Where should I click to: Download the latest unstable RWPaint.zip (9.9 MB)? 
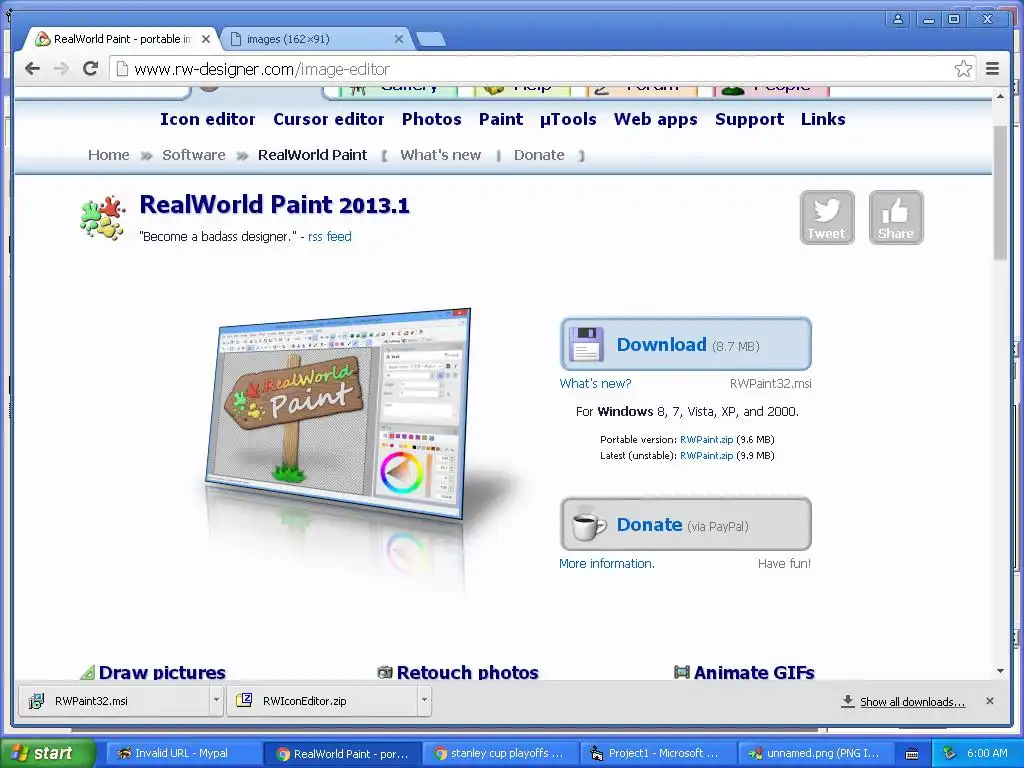point(706,456)
